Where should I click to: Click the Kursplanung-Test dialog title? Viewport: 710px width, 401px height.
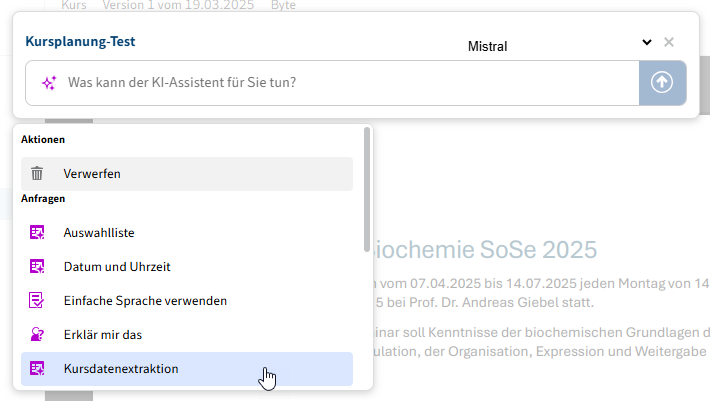coord(80,41)
